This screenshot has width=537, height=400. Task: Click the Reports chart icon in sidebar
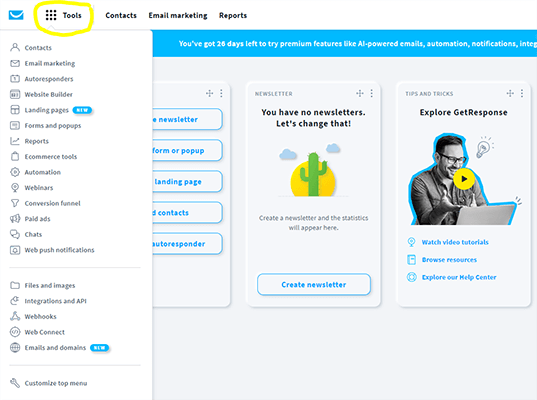(15, 141)
